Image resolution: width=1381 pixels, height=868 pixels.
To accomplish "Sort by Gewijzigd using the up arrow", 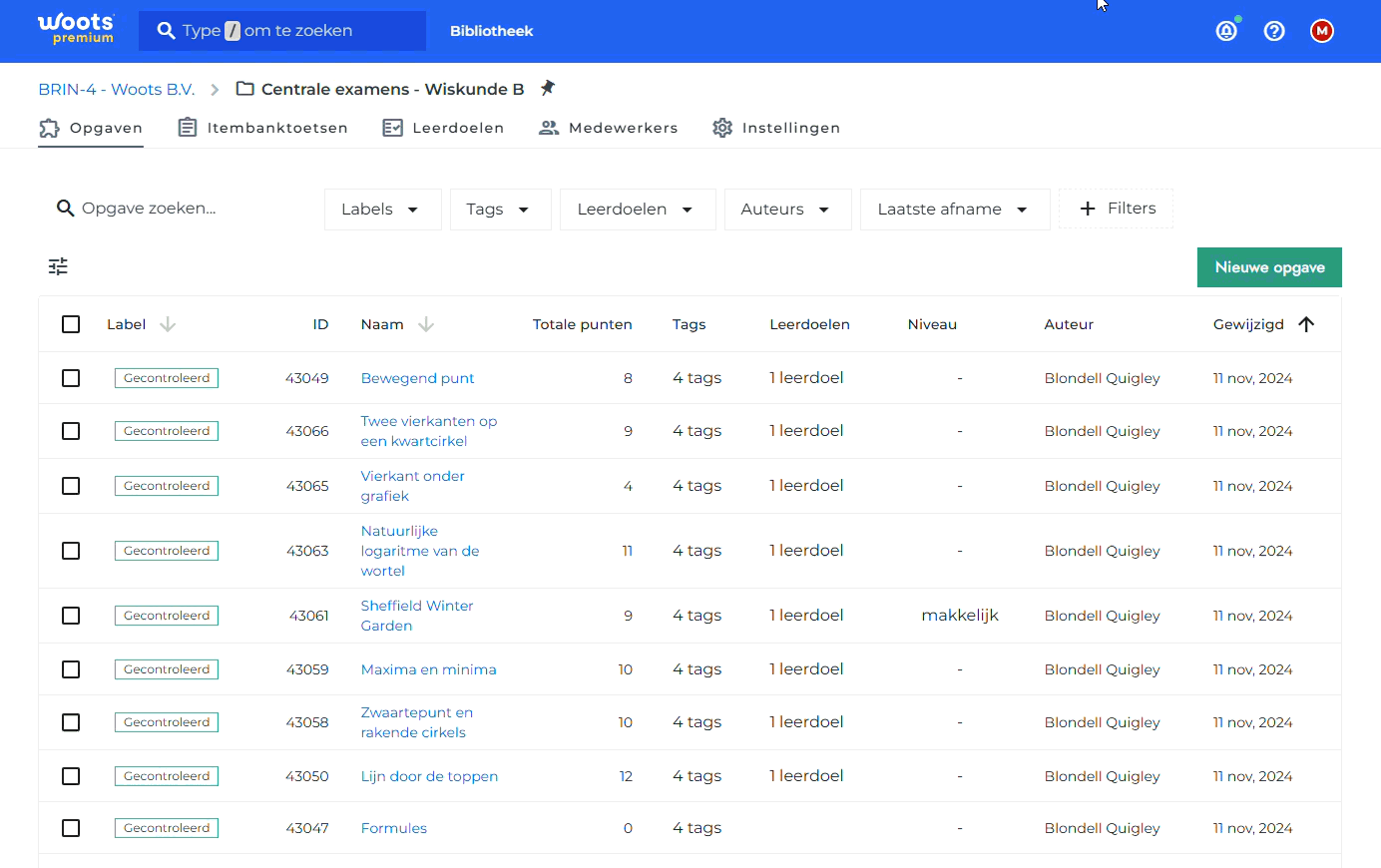I will [1306, 324].
